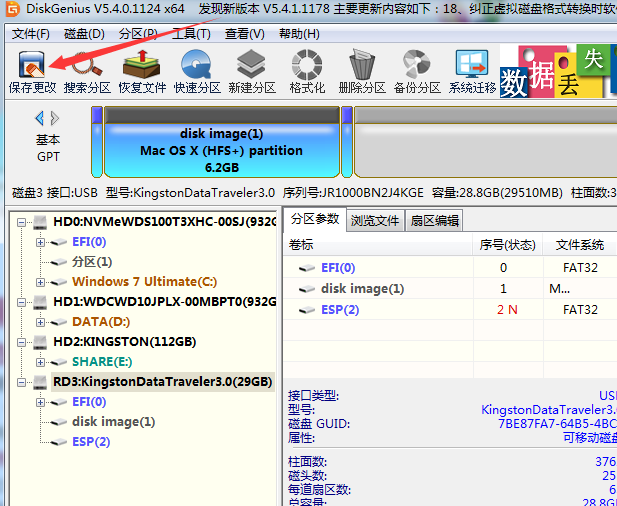The width and height of the screenshot is (617, 506).
Task: Expand the Windows 7 Ultimate(C:) node
Action: [40, 282]
